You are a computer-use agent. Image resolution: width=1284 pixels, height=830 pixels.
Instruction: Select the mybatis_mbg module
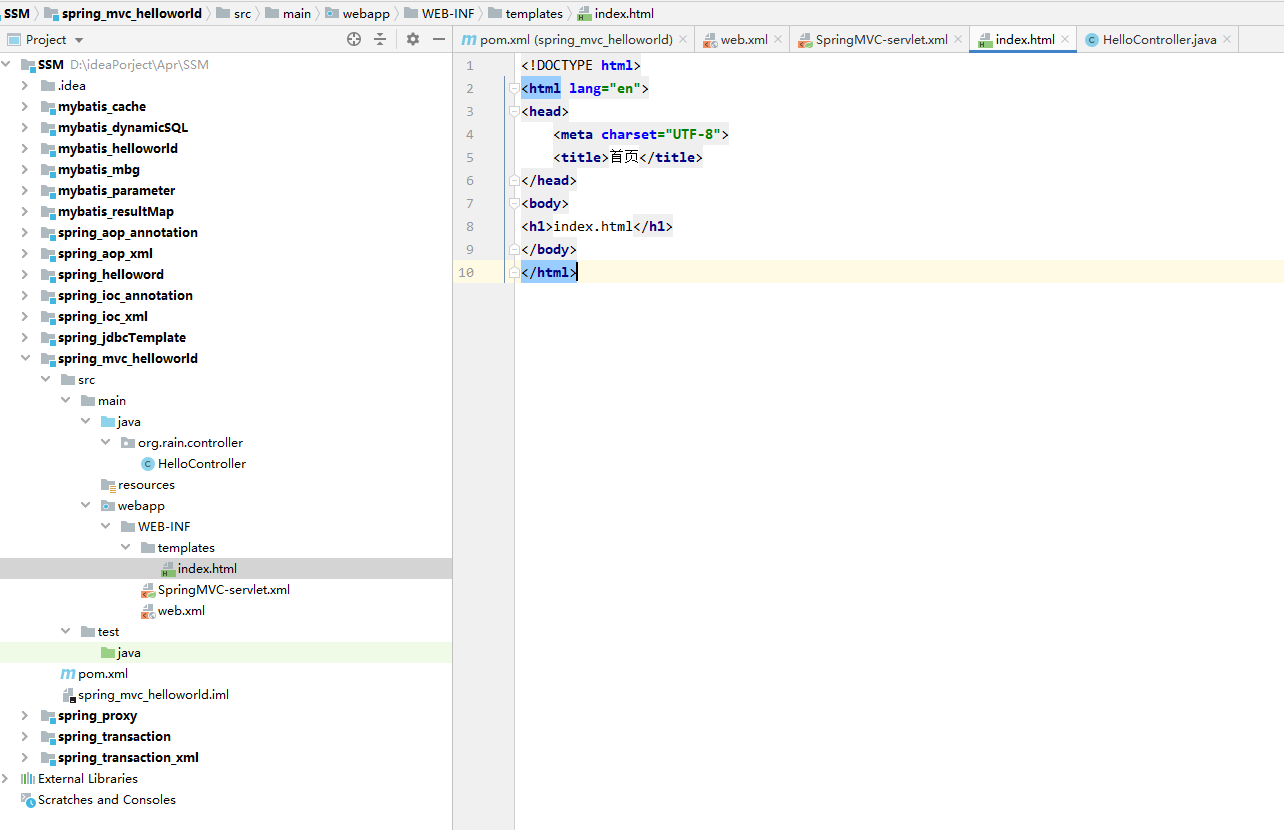coord(99,169)
